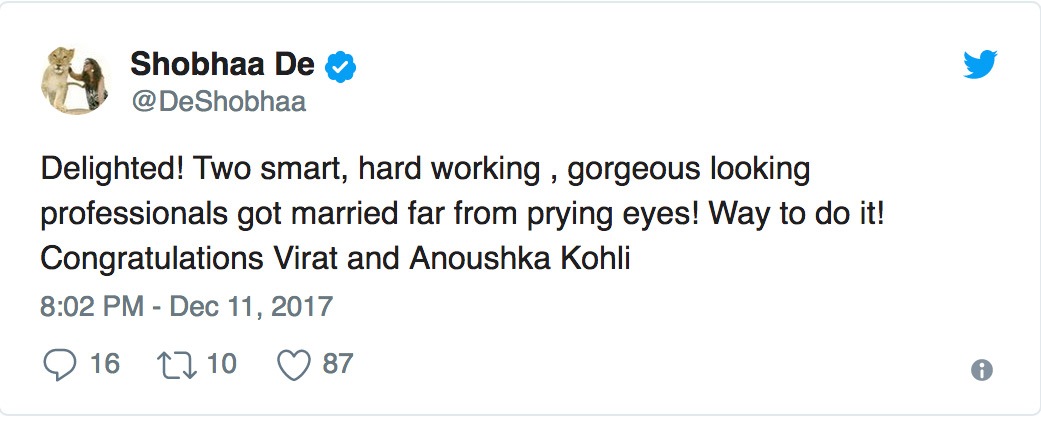Viewport: 1041px width, 426px height.
Task: Click the reply count 16
Action: (105, 363)
